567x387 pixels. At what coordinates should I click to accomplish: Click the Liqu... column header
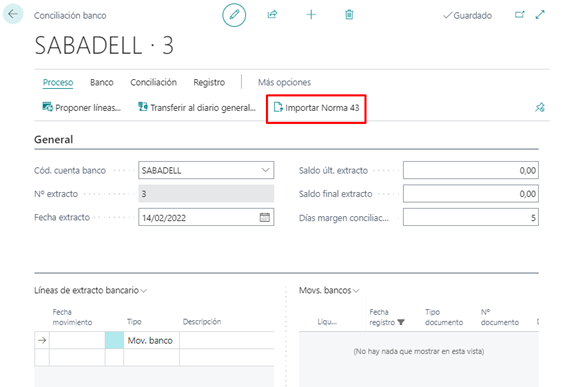click(327, 322)
